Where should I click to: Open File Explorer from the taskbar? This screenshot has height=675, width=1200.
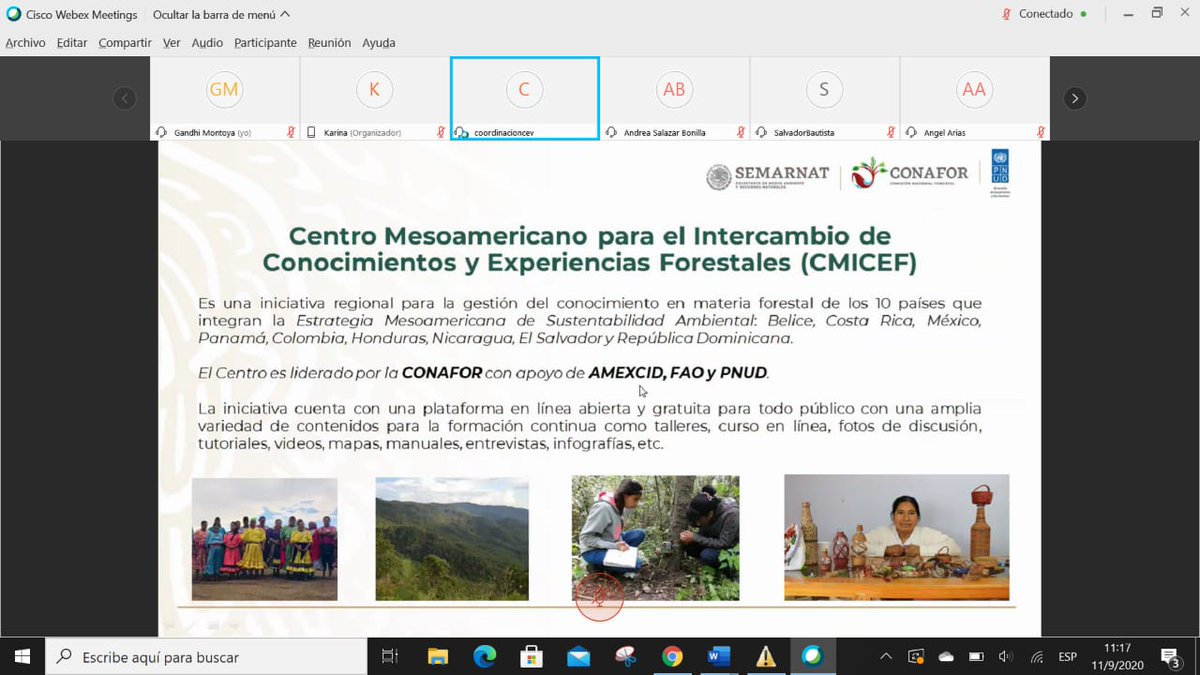click(x=438, y=657)
